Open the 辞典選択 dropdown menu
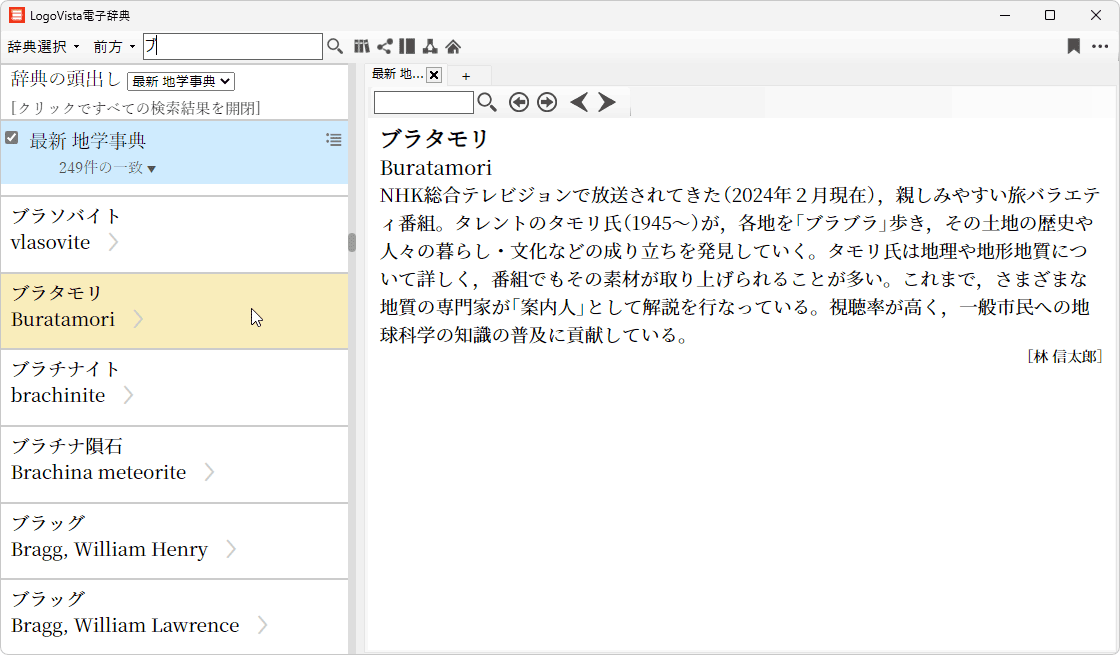 [43, 47]
